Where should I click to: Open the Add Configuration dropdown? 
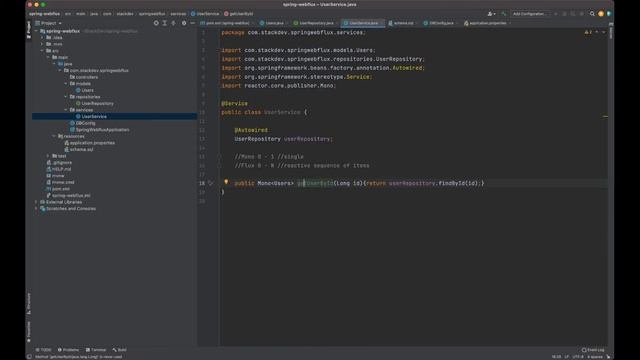click(x=531, y=14)
